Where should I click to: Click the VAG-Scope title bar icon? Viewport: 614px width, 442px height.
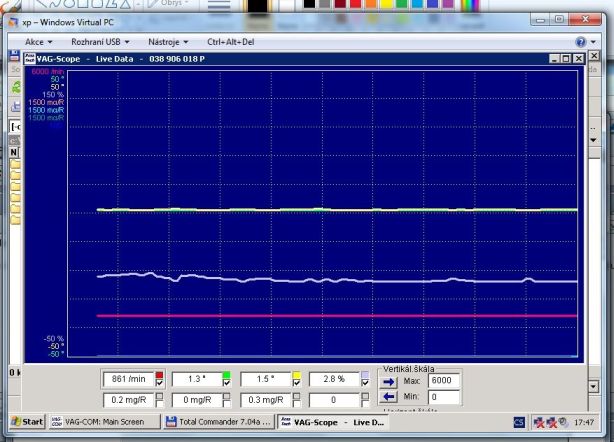(x=30, y=59)
